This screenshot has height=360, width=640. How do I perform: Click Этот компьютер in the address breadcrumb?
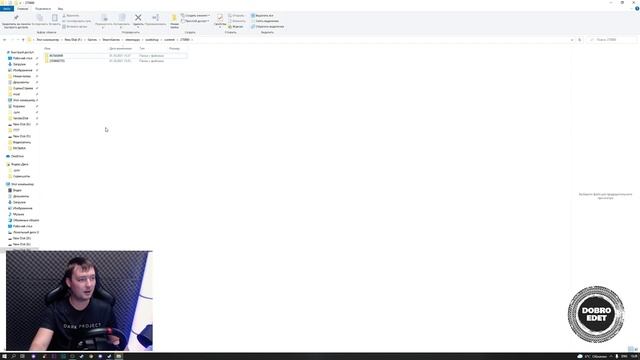tap(48, 40)
